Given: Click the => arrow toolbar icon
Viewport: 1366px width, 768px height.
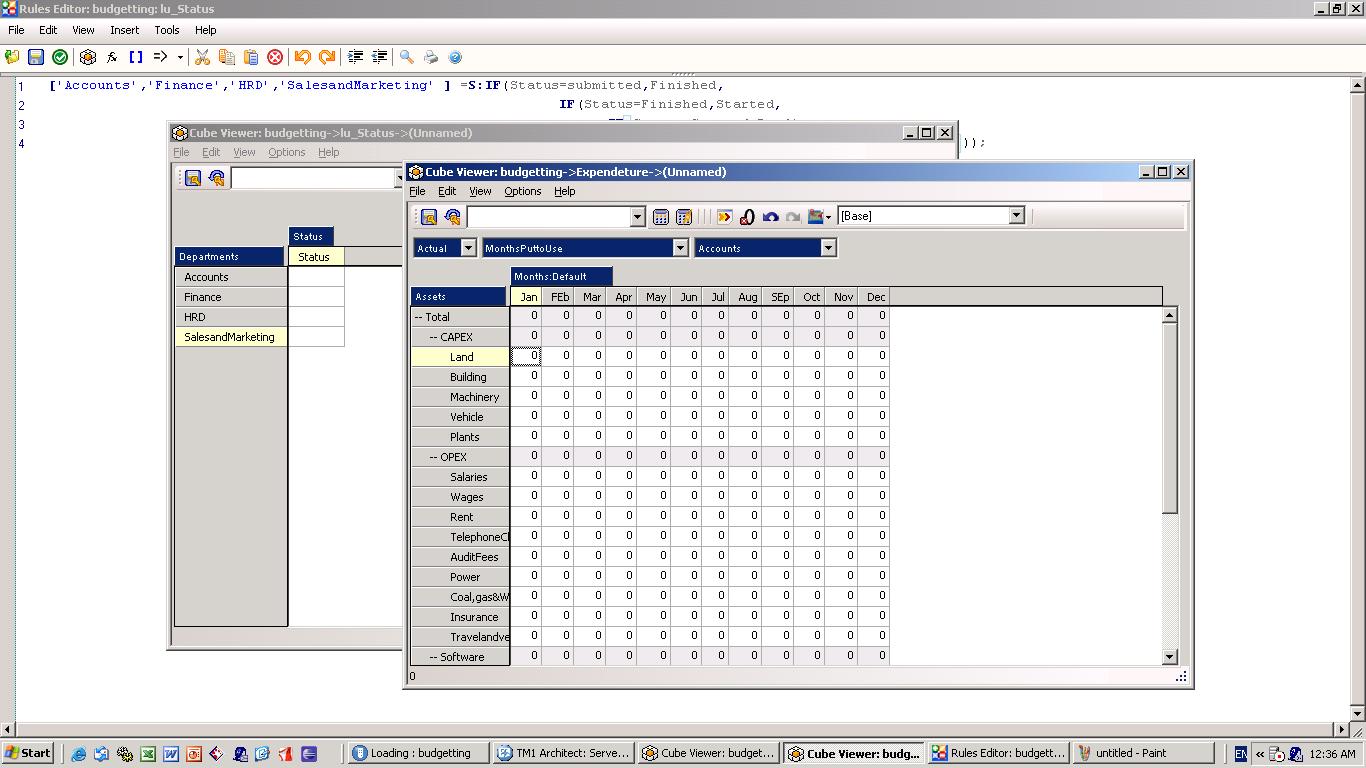Looking at the screenshot, I should click(160, 57).
